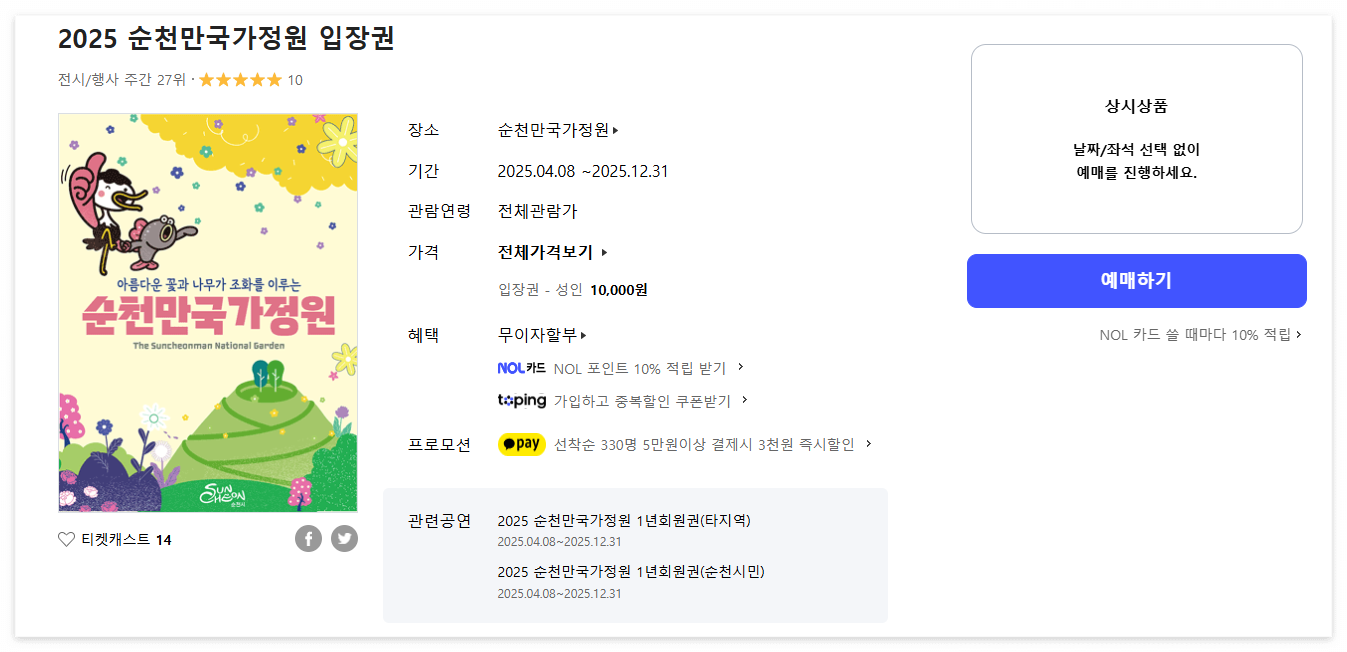
Task: Open NOL 카드 쓸 때마다 10% 적립
Action: pyautogui.click(x=1200, y=335)
